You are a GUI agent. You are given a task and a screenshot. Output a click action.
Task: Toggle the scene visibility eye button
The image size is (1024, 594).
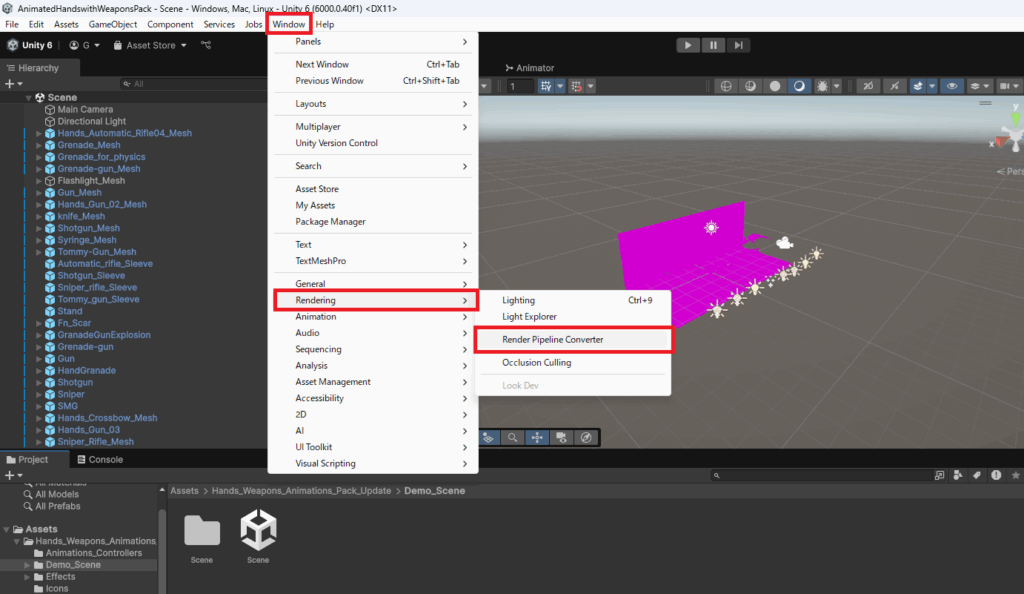(952, 86)
